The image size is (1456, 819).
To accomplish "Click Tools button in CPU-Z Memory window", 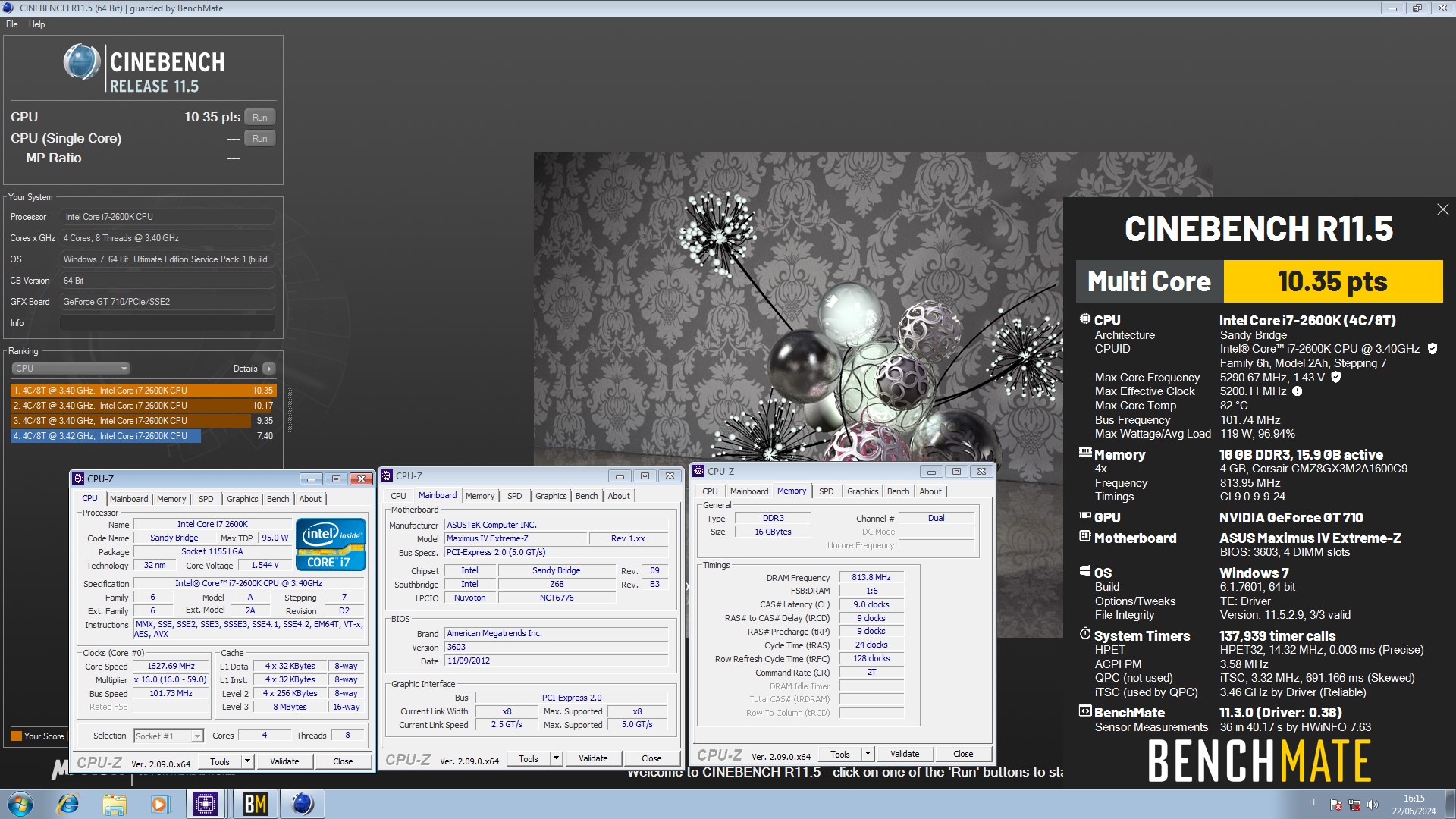I will coord(840,754).
